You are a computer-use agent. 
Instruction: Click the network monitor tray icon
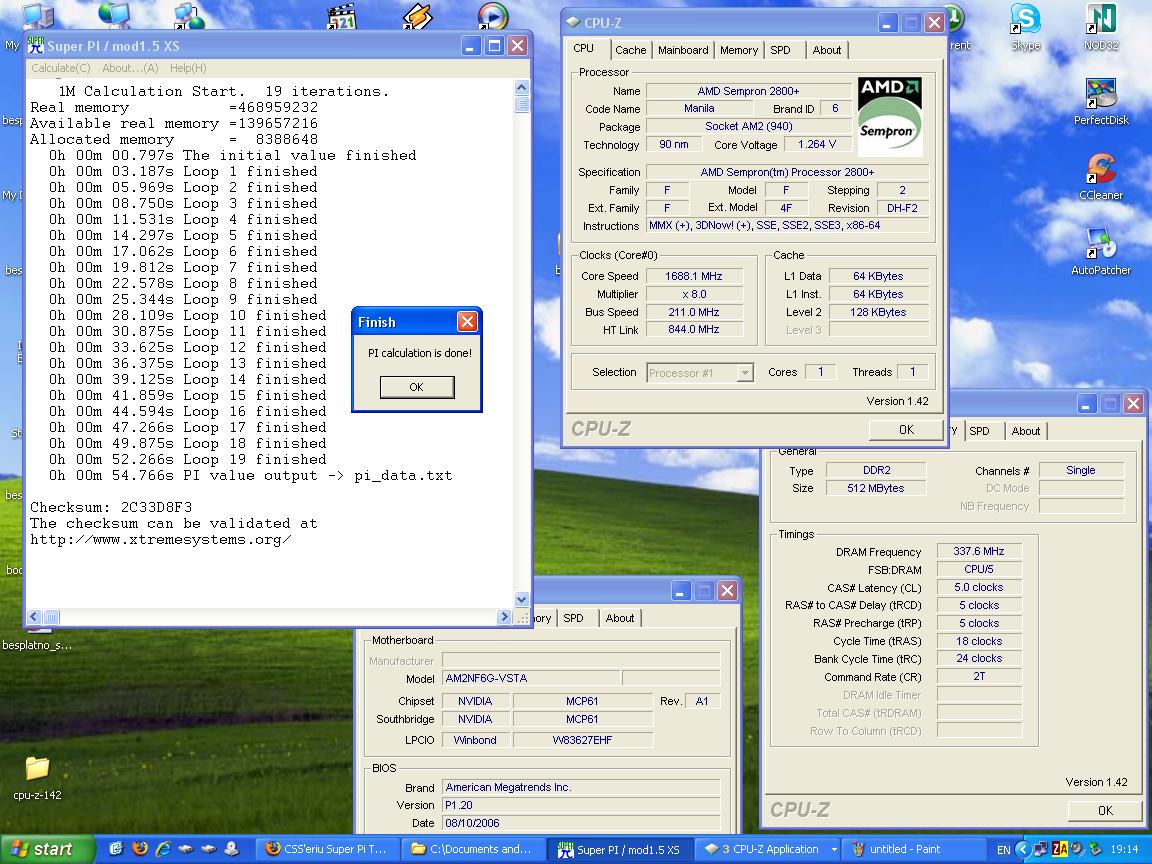[1041, 849]
